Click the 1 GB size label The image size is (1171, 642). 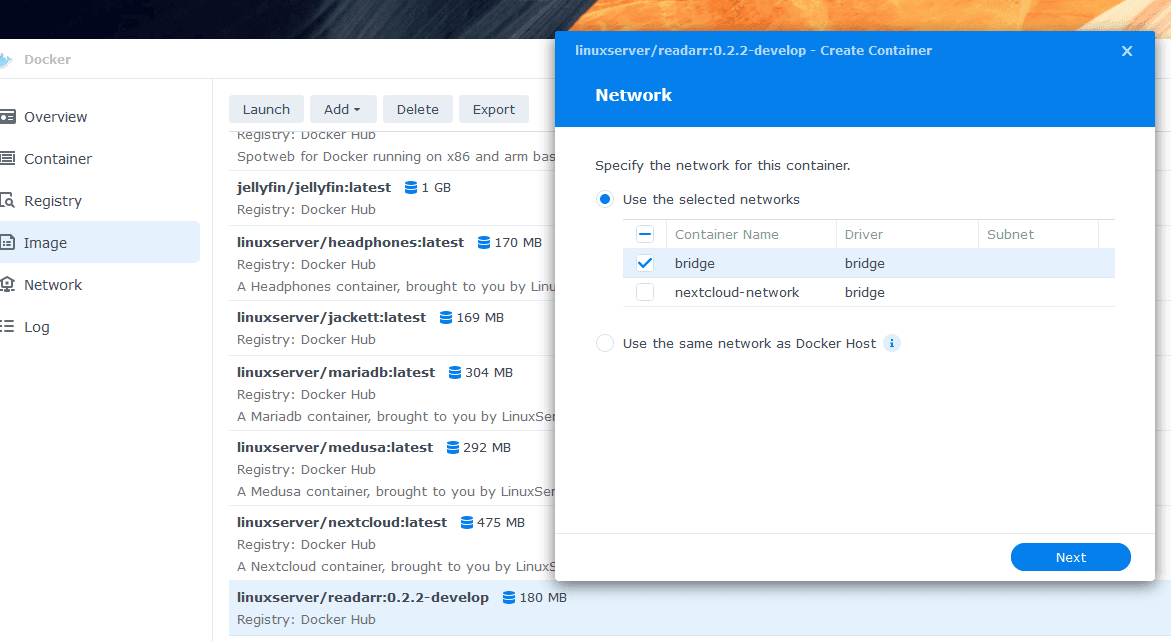(x=436, y=187)
